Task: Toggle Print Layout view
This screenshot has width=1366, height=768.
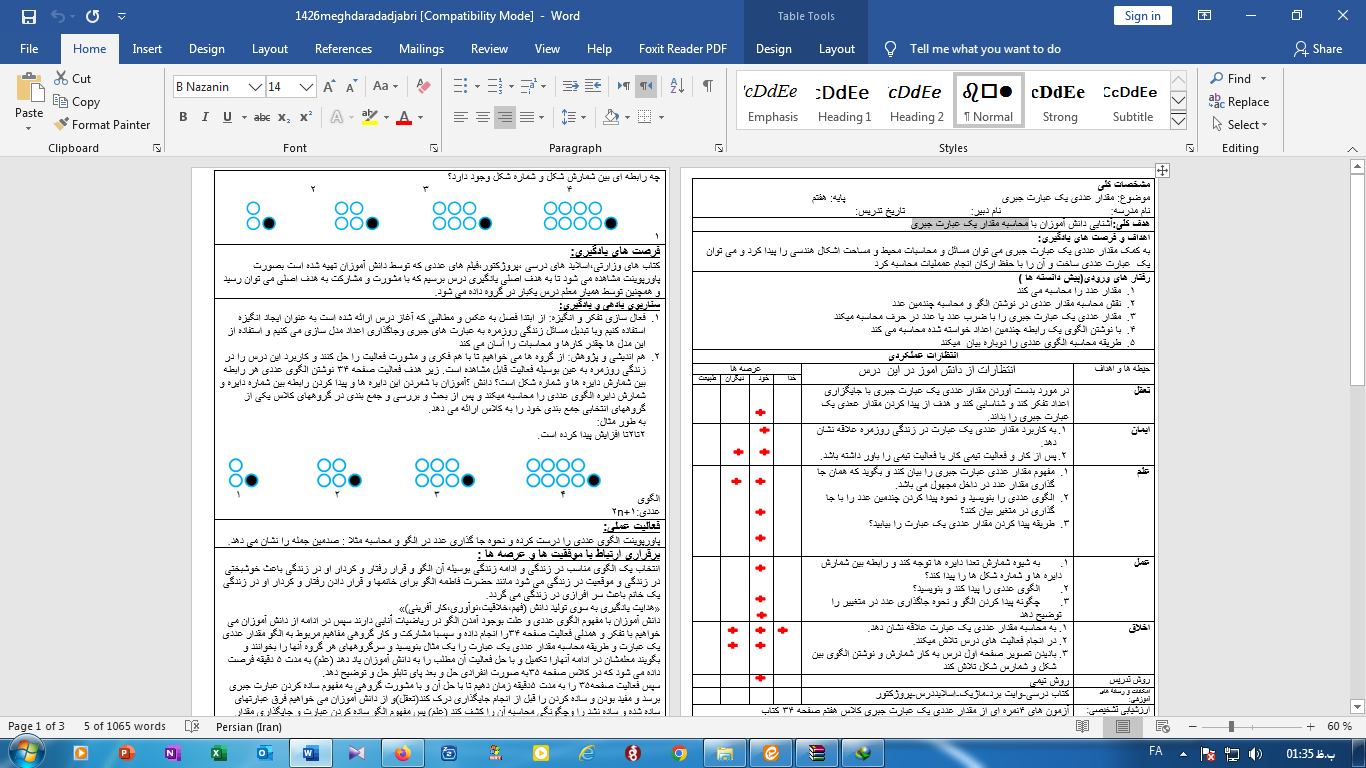Action: tap(1123, 727)
